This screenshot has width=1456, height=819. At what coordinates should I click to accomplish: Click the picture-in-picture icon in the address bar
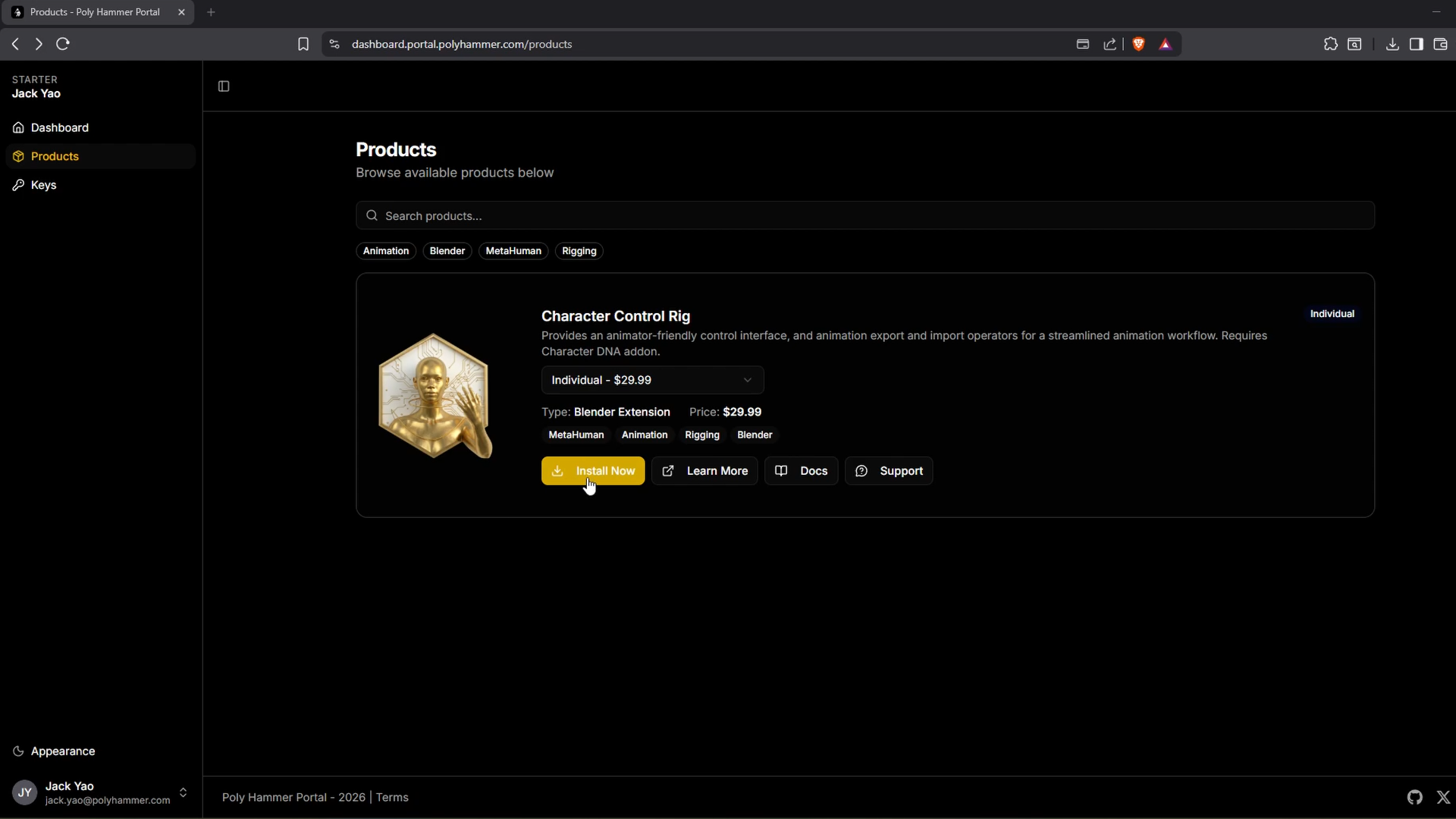(x=1082, y=44)
